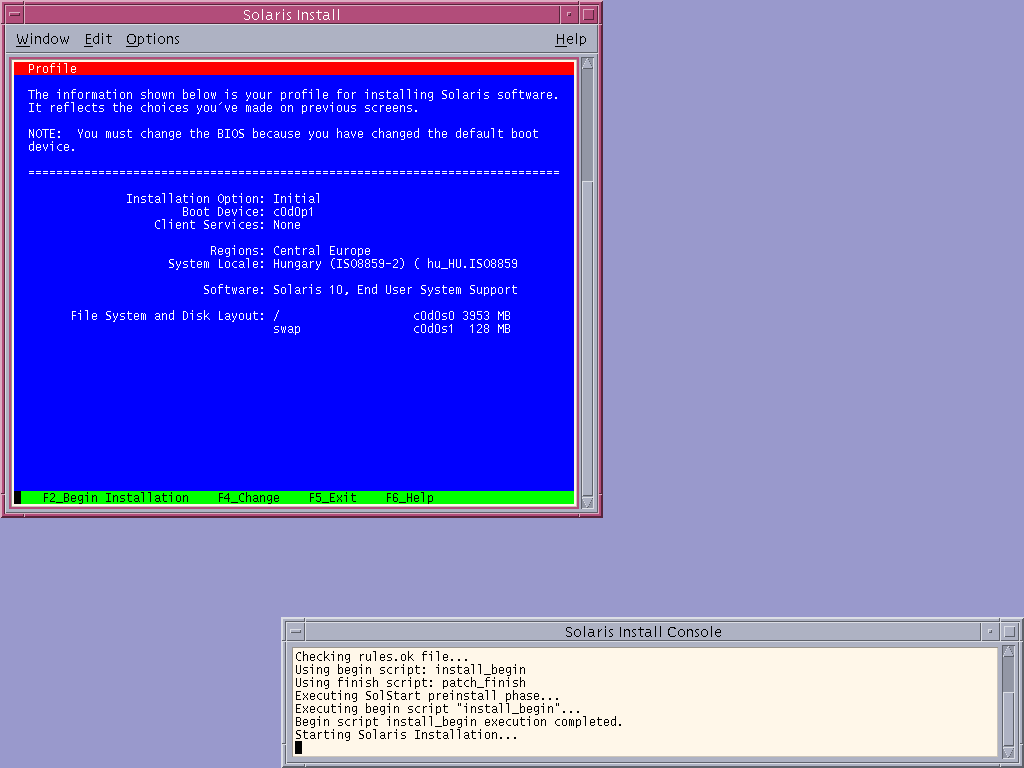This screenshot has width=1024, height=768.
Task: Click the Install Console scrollbar up arrow
Action: [1008, 652]
